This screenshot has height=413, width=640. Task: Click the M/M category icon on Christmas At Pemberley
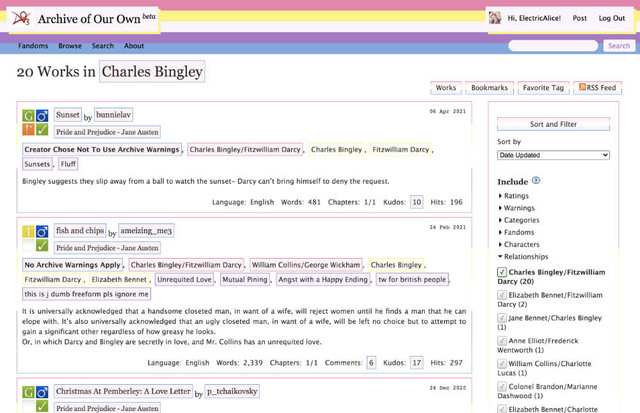point(42,392)
